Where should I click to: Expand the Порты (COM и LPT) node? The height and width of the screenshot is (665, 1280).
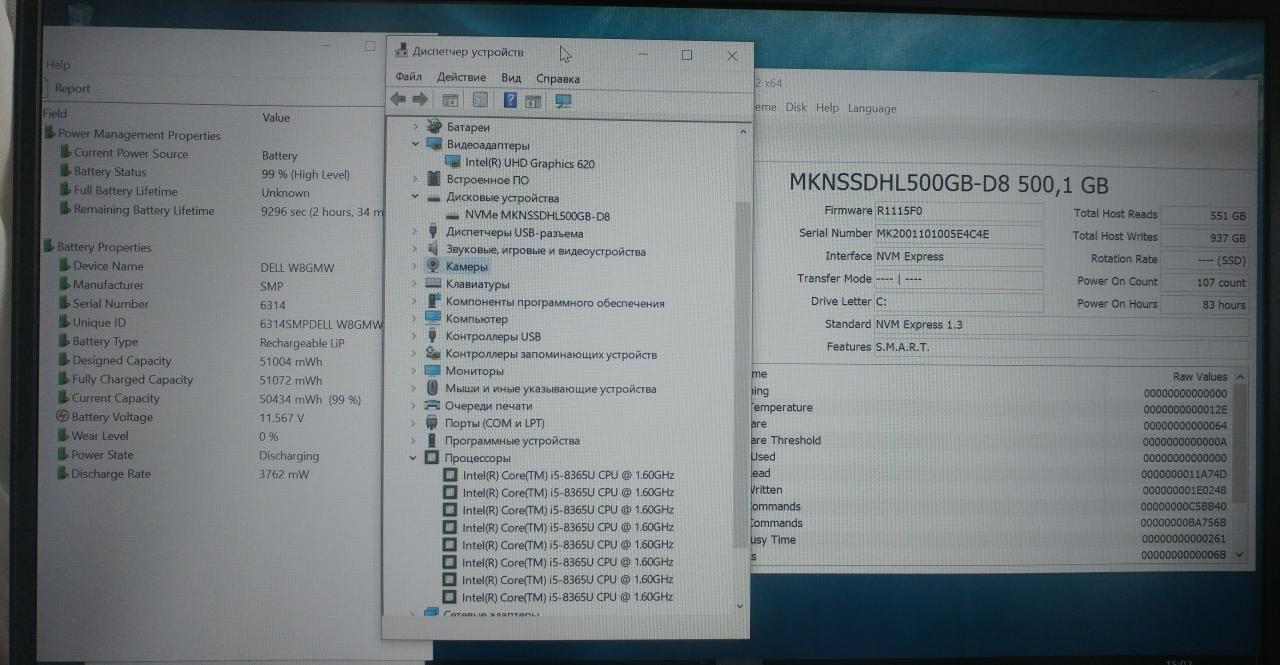click(416, 423)
